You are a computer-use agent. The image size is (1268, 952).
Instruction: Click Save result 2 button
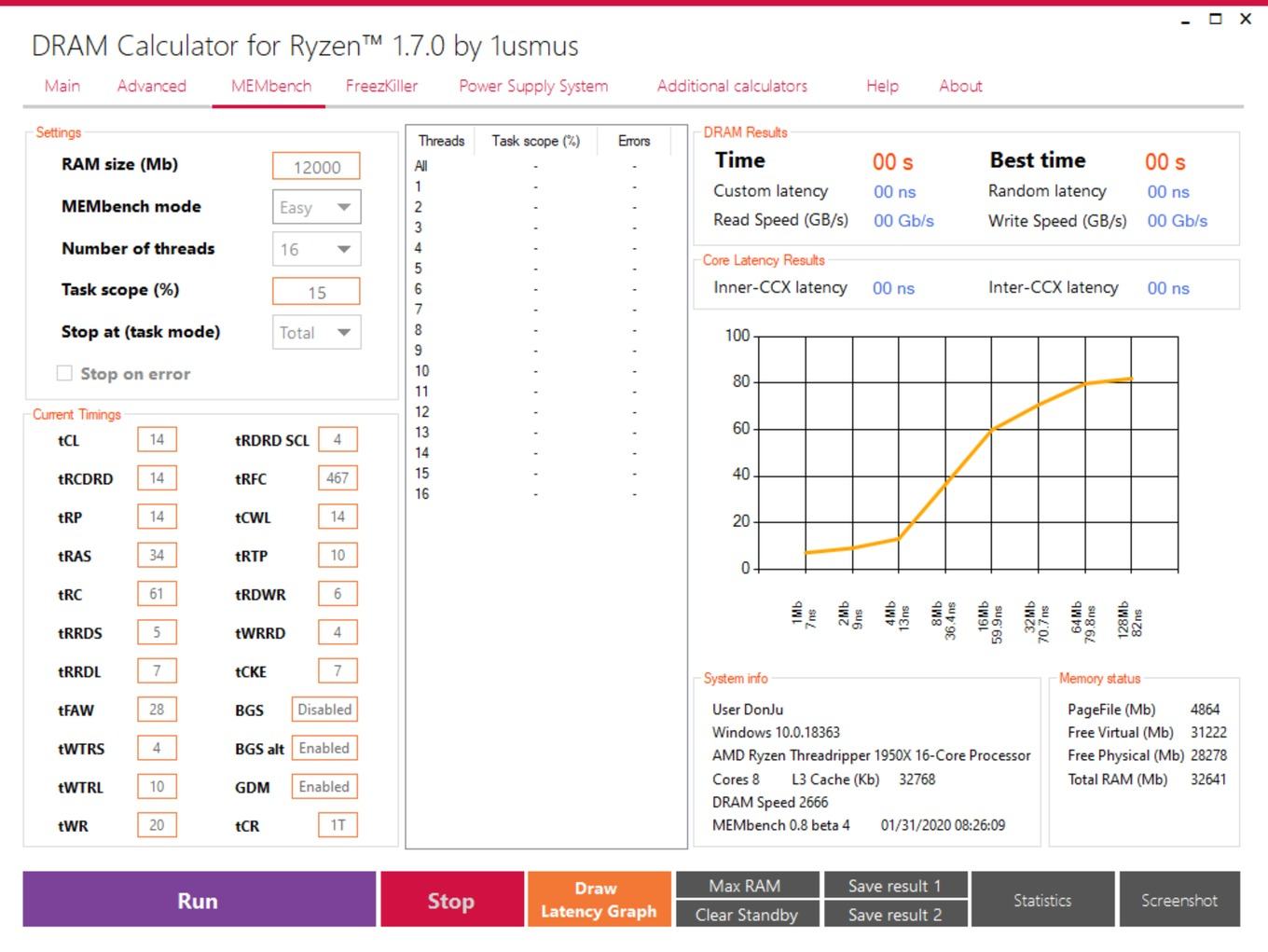(895, 914)
